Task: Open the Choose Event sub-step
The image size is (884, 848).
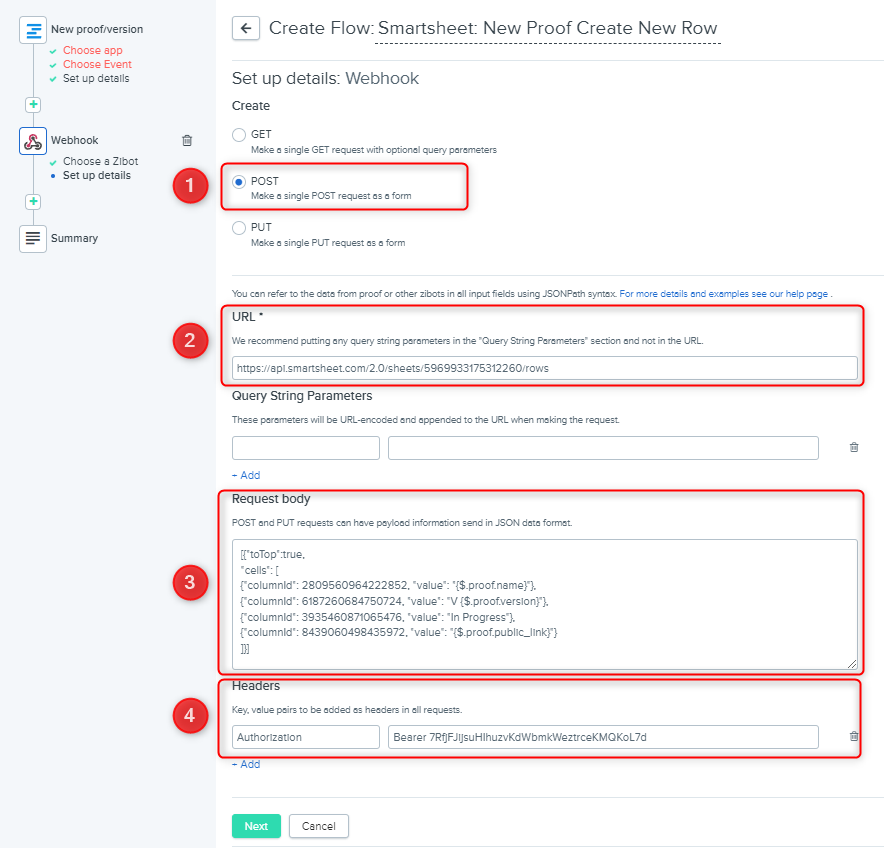Action: (x=96, y=64)
